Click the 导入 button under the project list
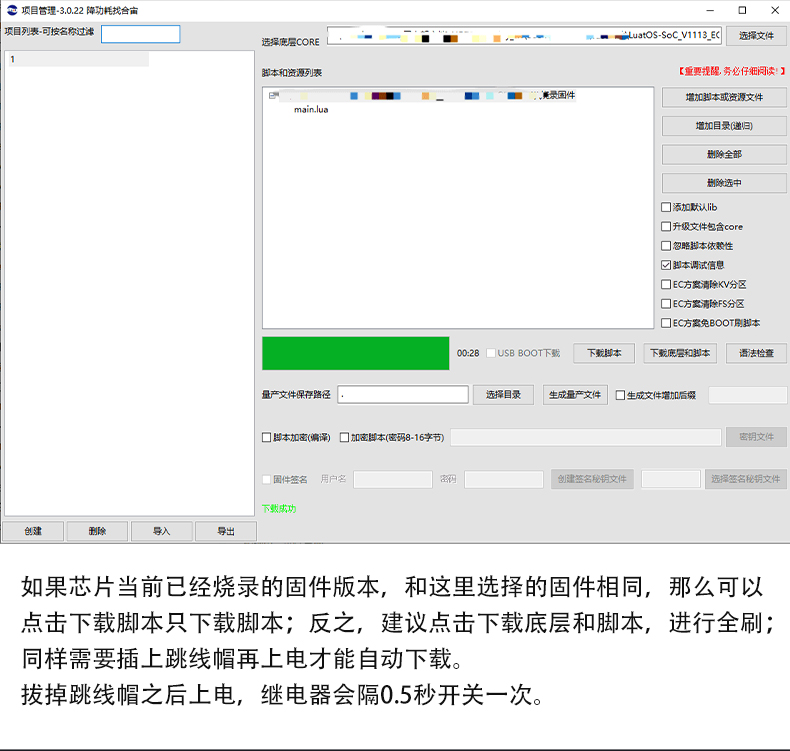 (161, 531)
